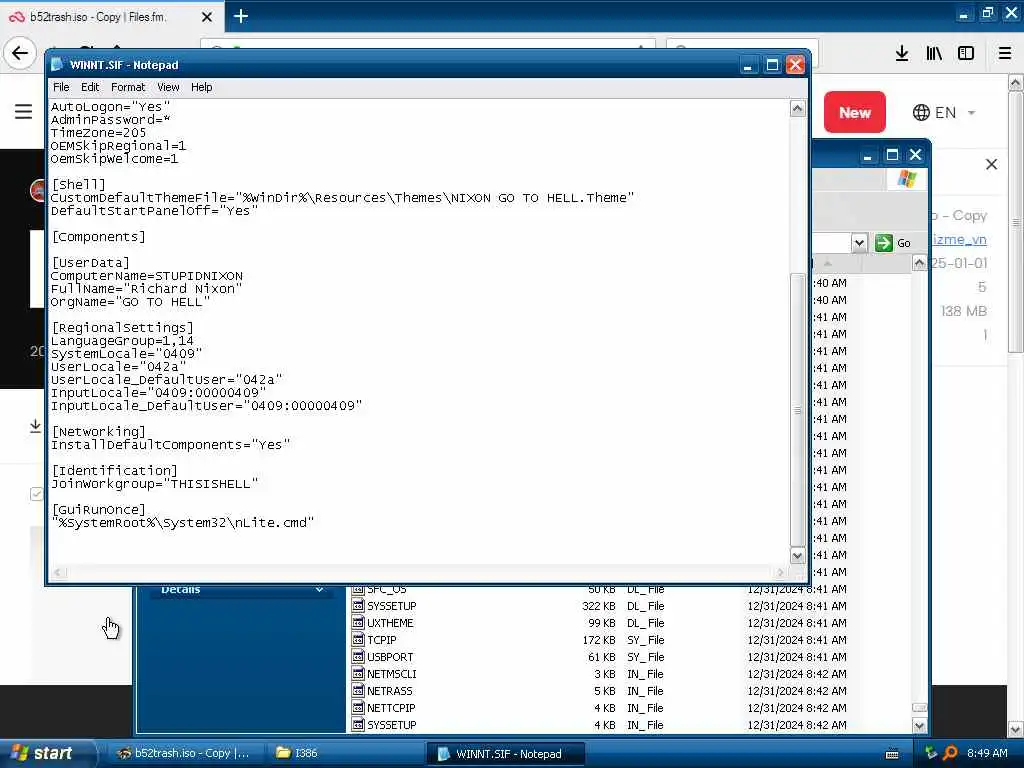Open browser hamburger menu
Viewport: 1024px width, 768px height.
click(x=1005, y=54)
